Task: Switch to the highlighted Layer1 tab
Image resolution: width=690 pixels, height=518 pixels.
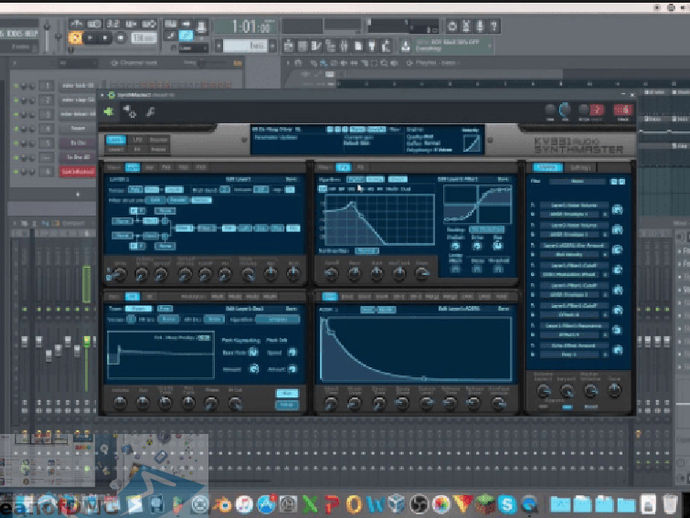Action: click(x=116, y=140)
